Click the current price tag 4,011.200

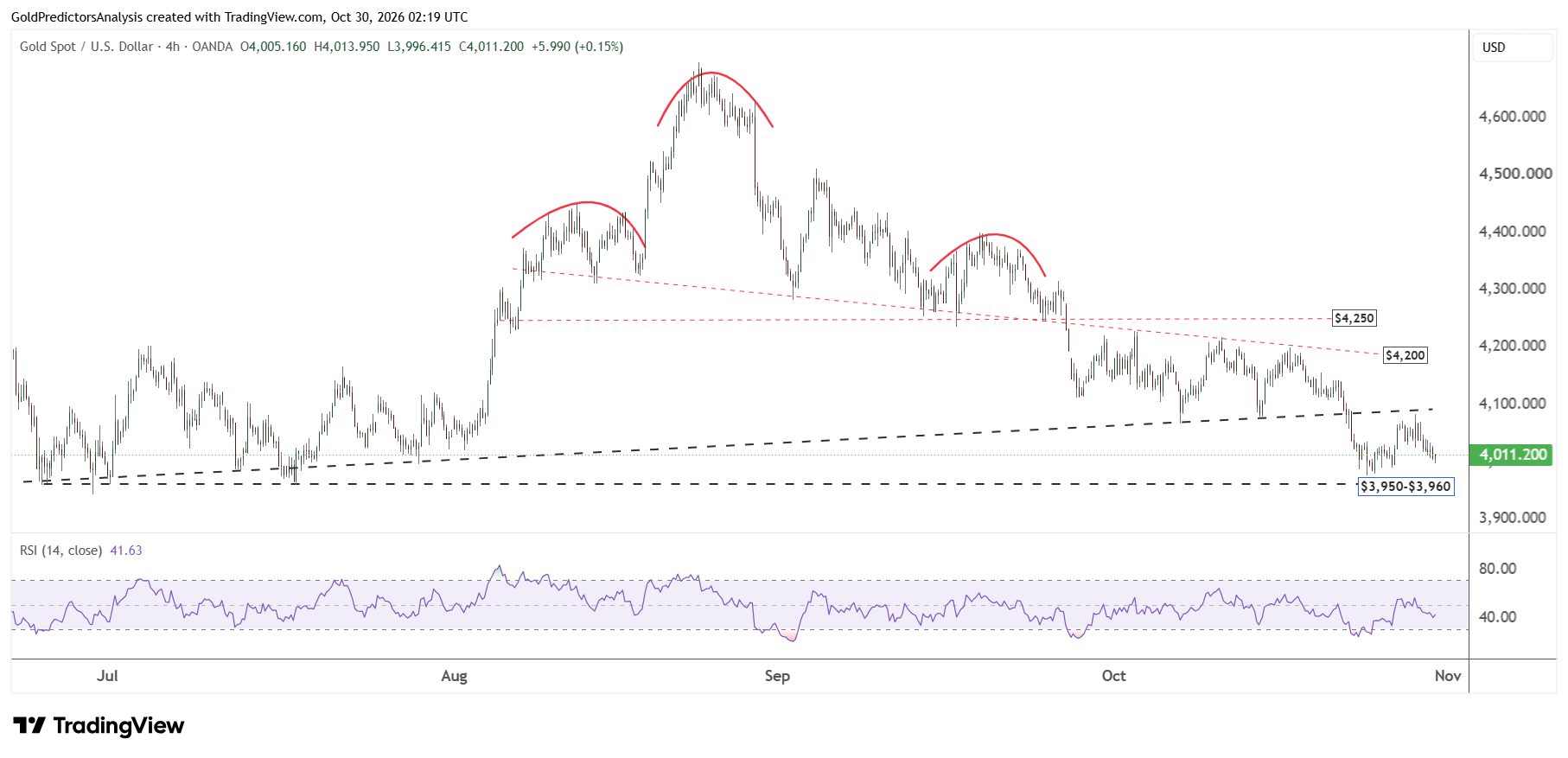[1511, 455]
